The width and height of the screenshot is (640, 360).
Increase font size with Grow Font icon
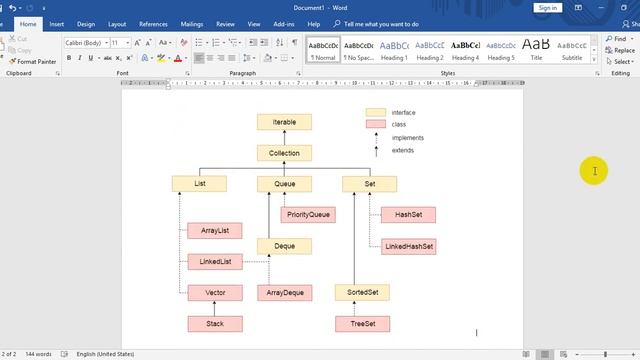[x=138, y=43]
